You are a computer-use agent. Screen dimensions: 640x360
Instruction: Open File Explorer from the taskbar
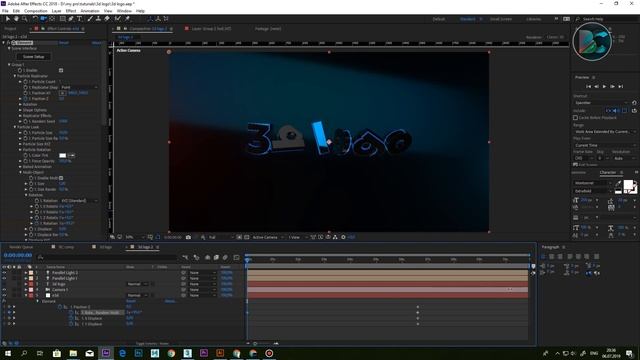tap(73, 353)
